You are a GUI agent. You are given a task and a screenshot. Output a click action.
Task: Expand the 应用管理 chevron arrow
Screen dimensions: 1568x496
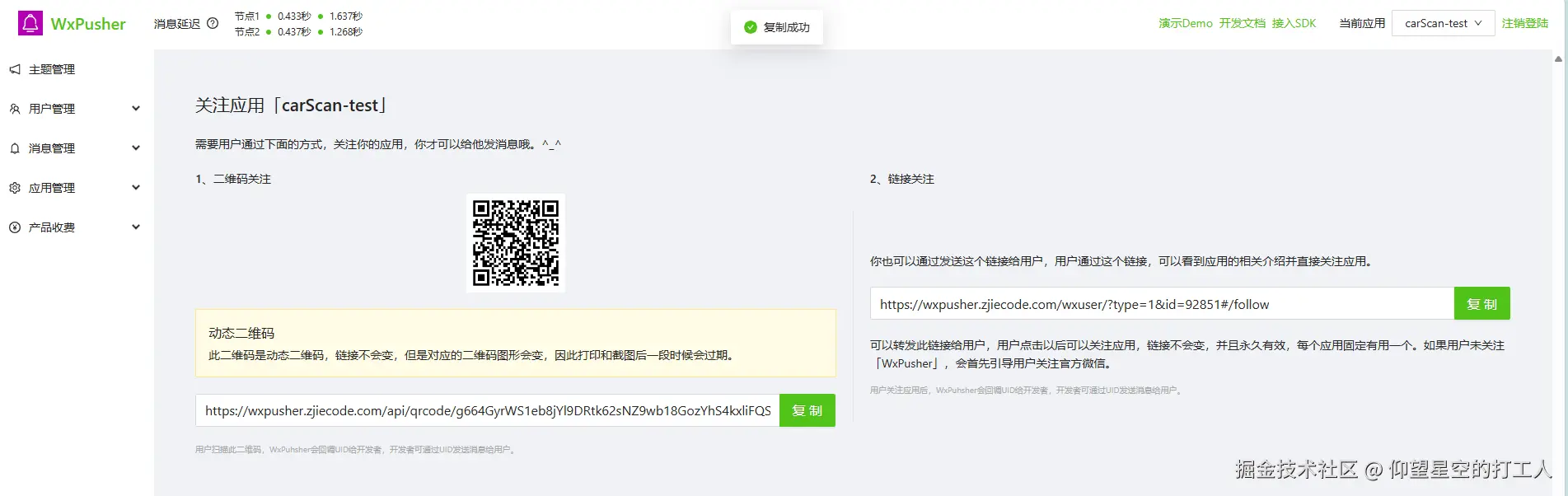[x=136, y=188]
